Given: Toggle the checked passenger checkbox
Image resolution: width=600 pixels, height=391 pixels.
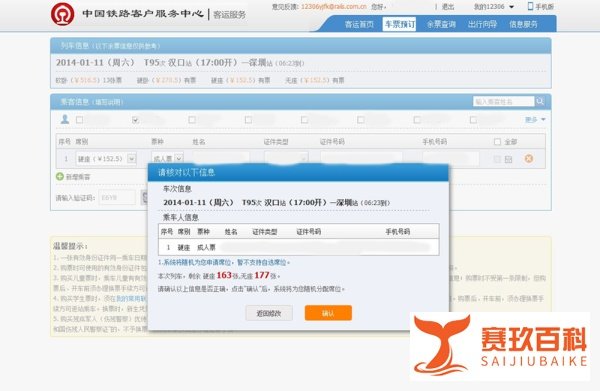Looking at the screenshot, I should pyautogui.click(x=135, y=120).
